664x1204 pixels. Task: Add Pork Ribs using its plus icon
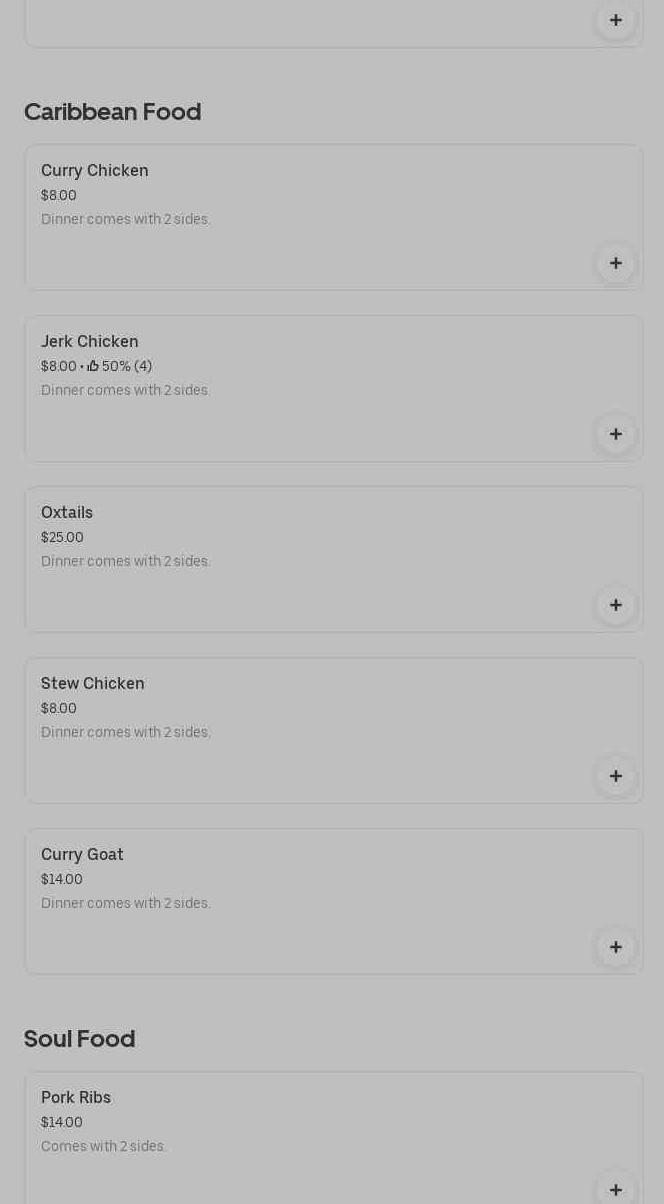[616, 1189]
